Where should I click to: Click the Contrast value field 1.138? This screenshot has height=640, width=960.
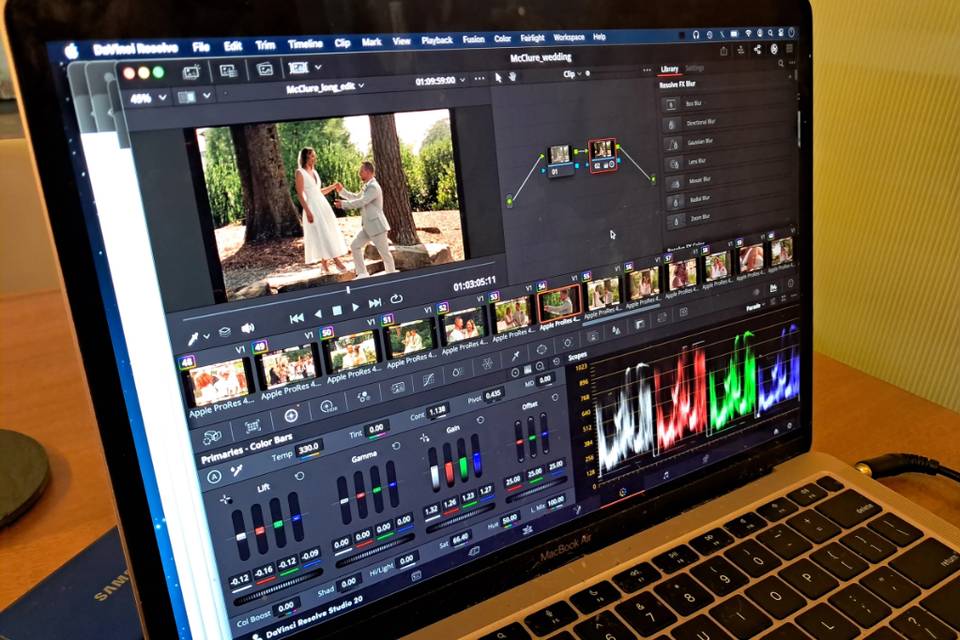click(438, 412)
